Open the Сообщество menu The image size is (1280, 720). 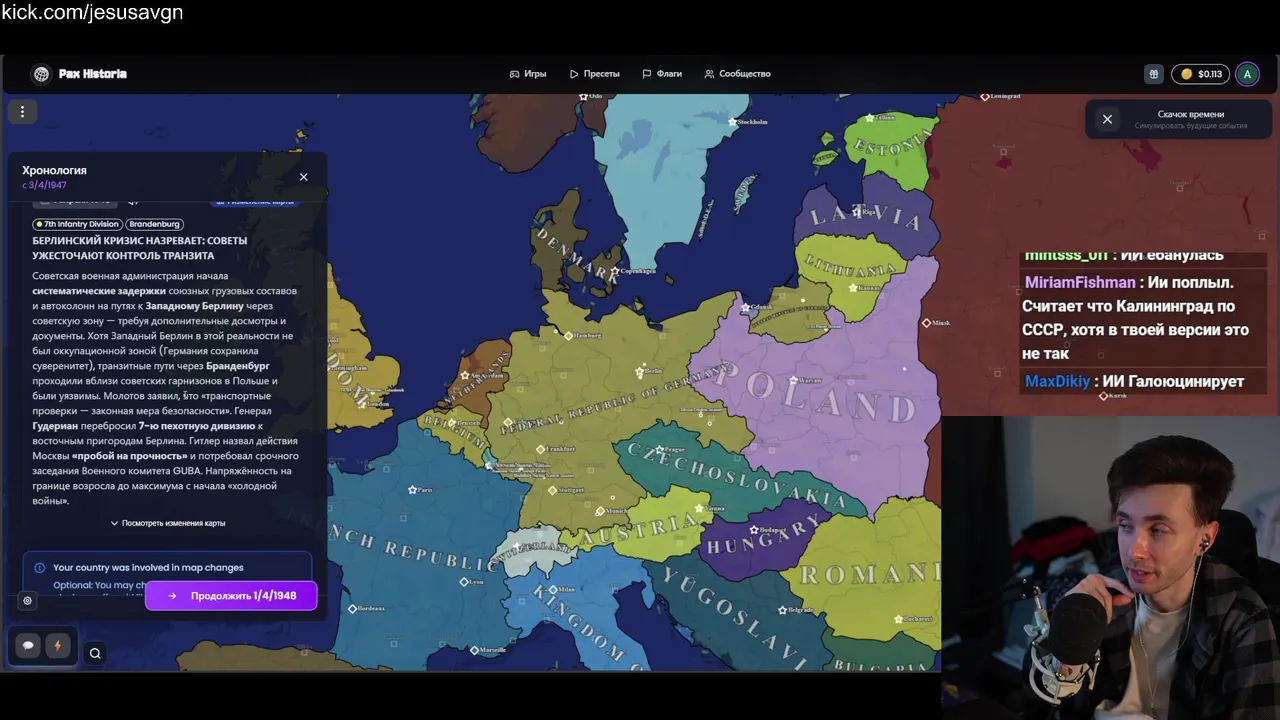(x=737, y=74)
